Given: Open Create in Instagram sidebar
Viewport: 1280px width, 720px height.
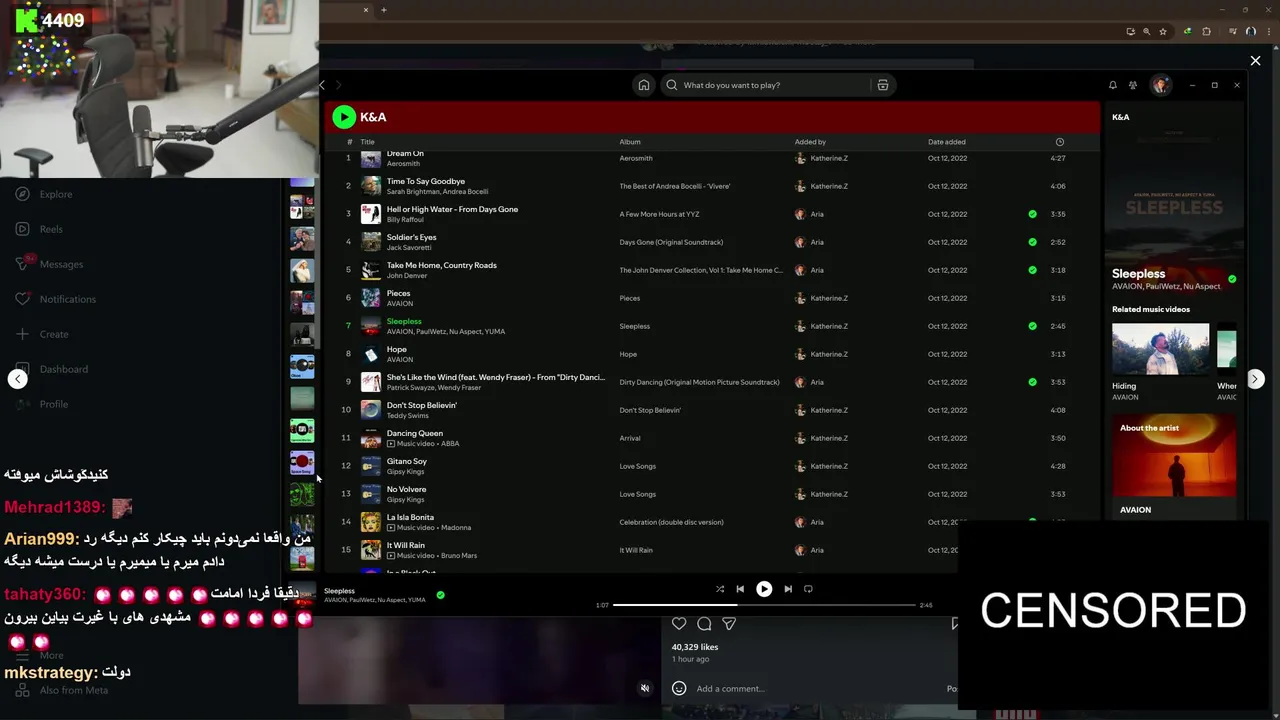Looking at the screenshot, I should click(42, 334).
